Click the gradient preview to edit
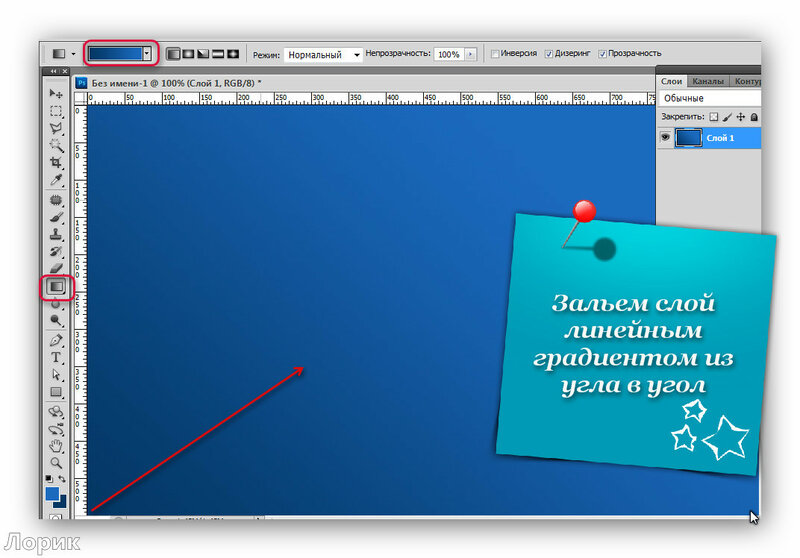This screenshot has width=800, height=558. pyautogui.click(x=115, y=54)
